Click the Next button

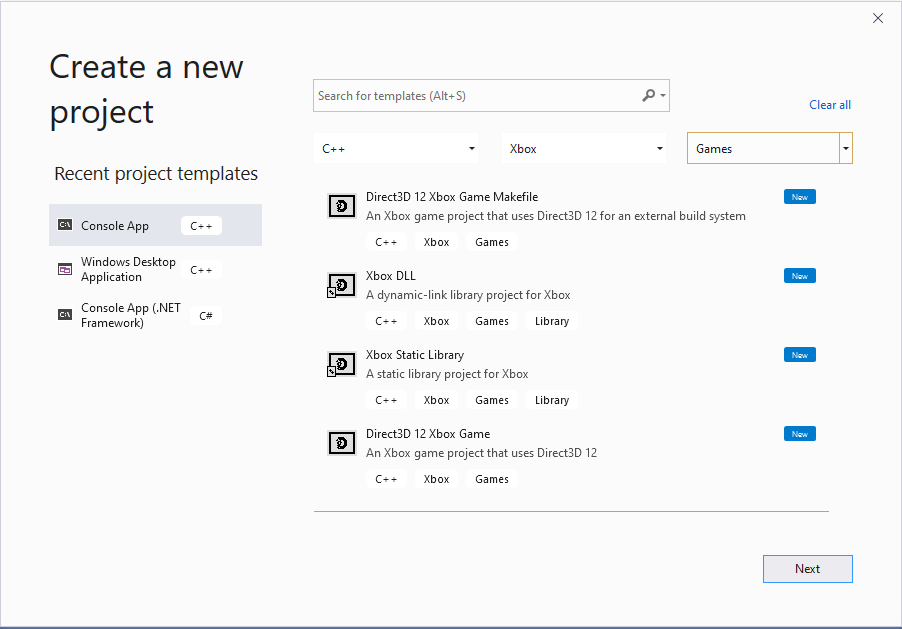point(808,569)
